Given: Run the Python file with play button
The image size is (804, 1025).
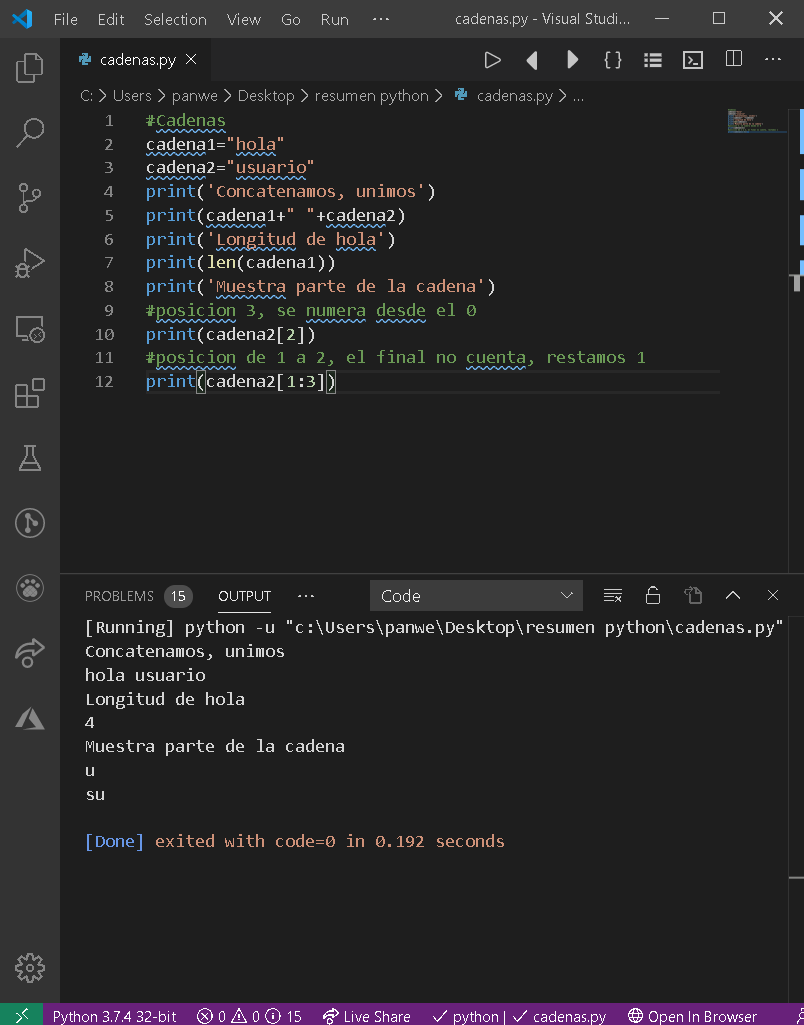Looking at the screenshot, I should point(492,60).
